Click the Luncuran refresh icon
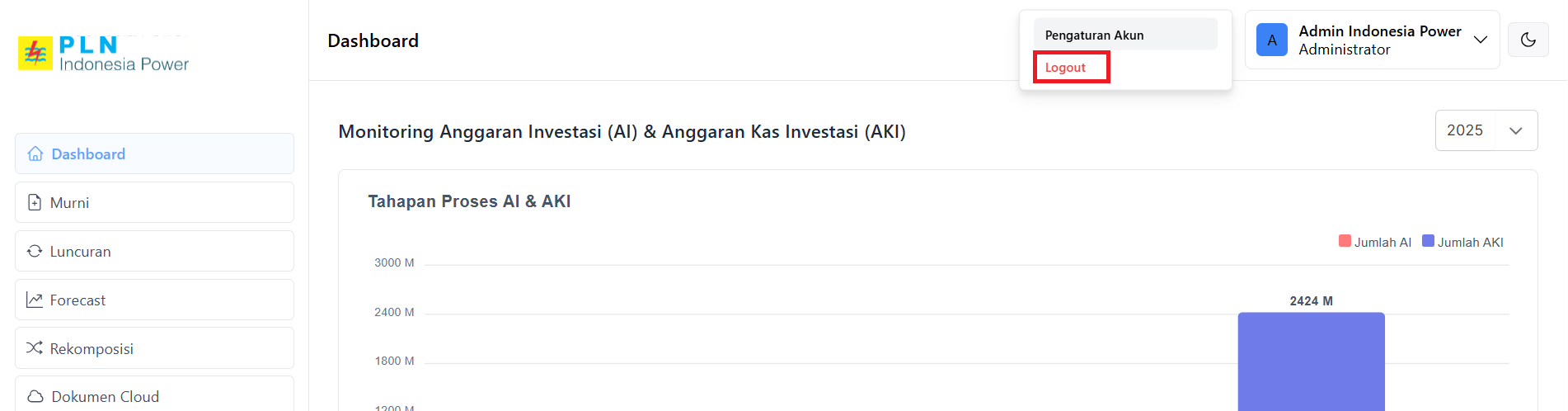 click(35, 251)
